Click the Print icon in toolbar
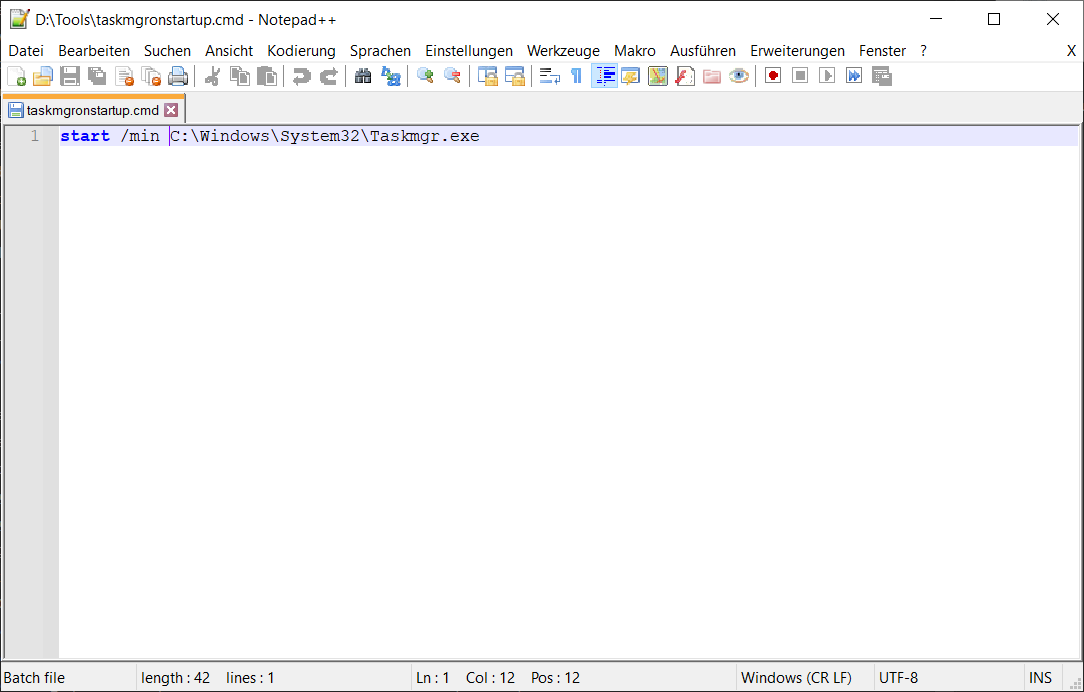Screen dimensions: 1084x692 tap(178, 76)
